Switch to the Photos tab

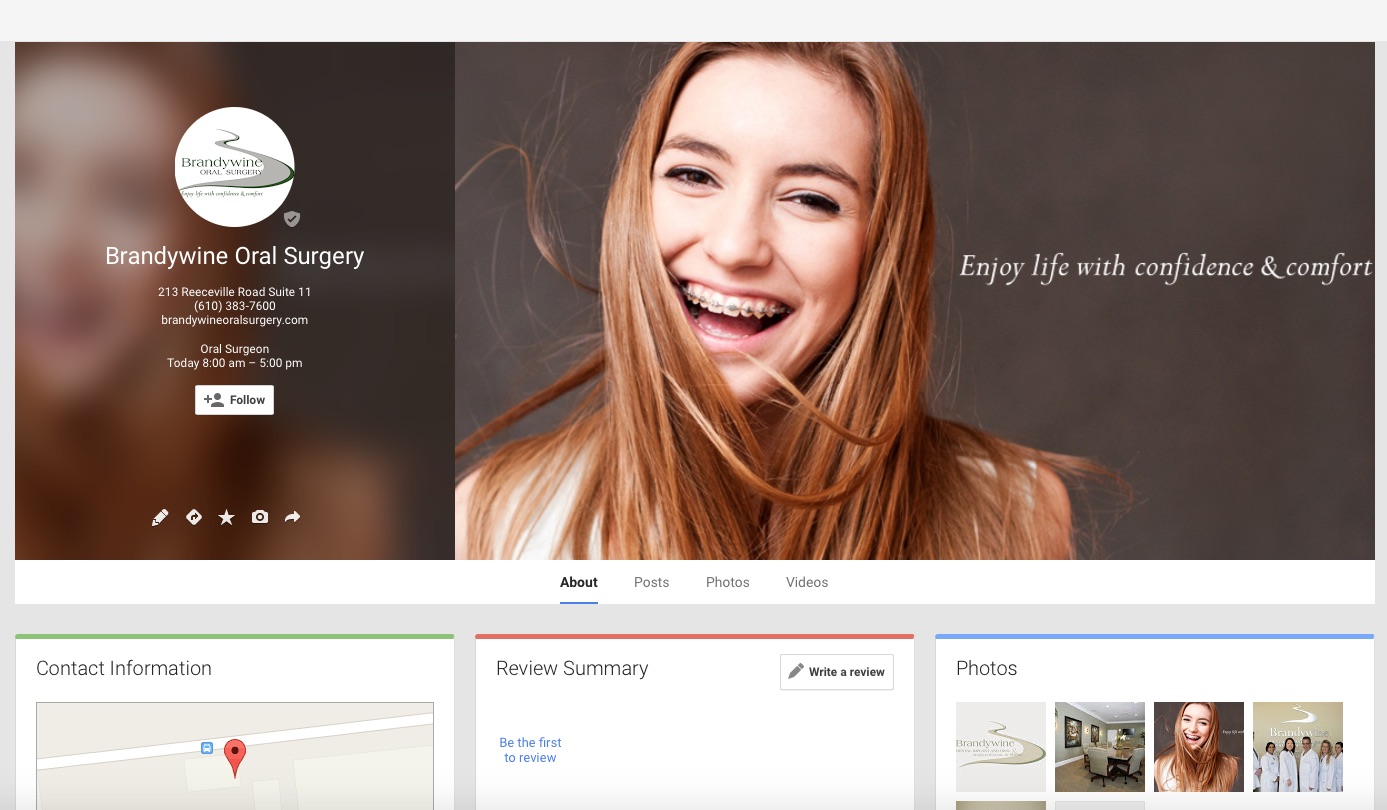(x=728, y=582)
